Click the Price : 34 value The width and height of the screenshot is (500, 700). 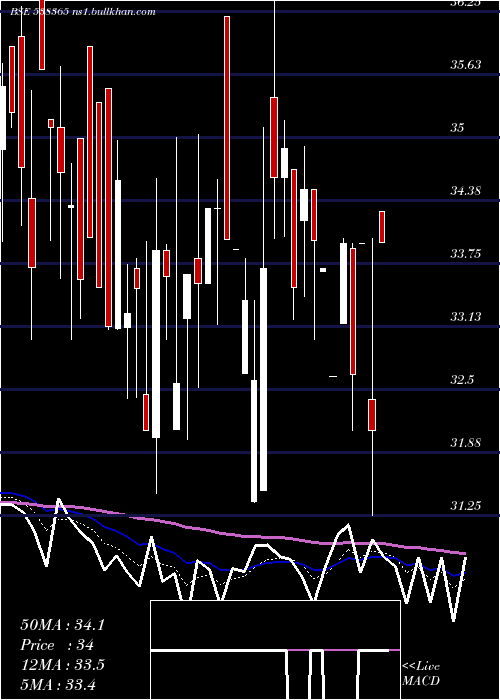tap(57, 646)
